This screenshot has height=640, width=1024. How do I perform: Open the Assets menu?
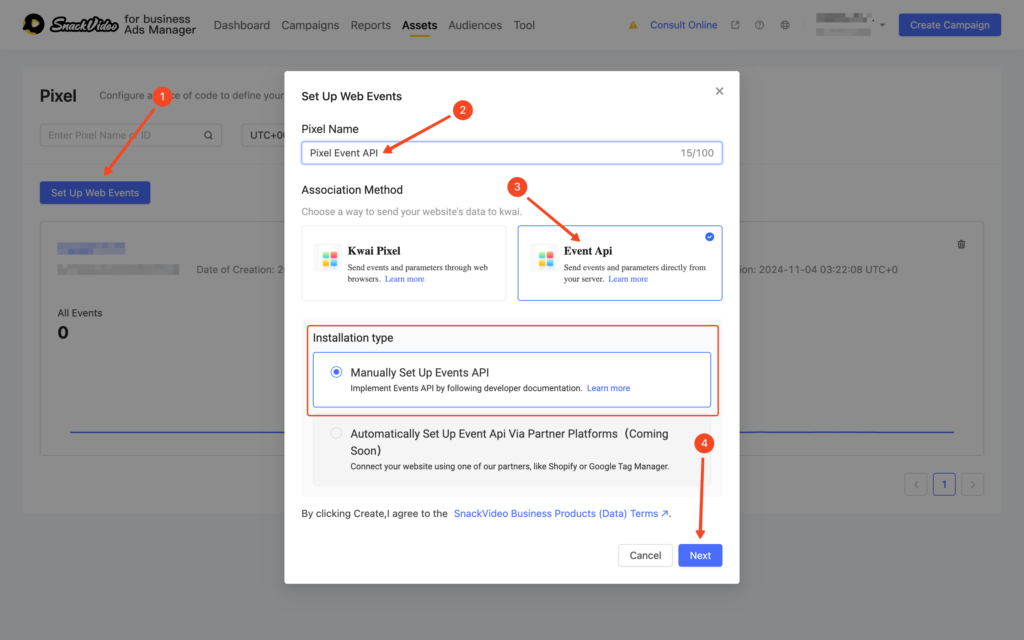(419, 25)
